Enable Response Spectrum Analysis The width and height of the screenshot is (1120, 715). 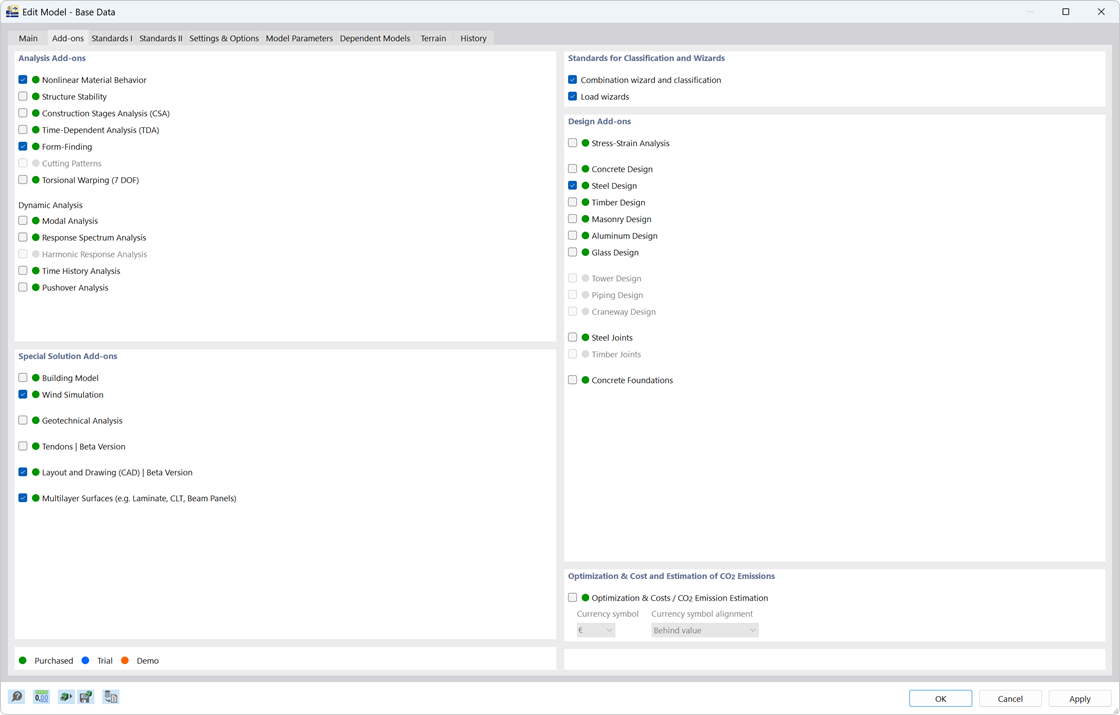[x=23, y=237]
